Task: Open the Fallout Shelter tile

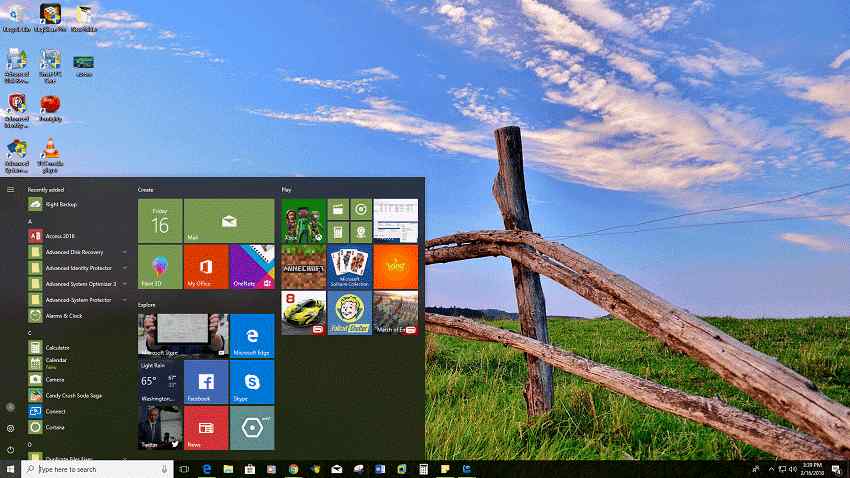Action: tap(350, 313)
